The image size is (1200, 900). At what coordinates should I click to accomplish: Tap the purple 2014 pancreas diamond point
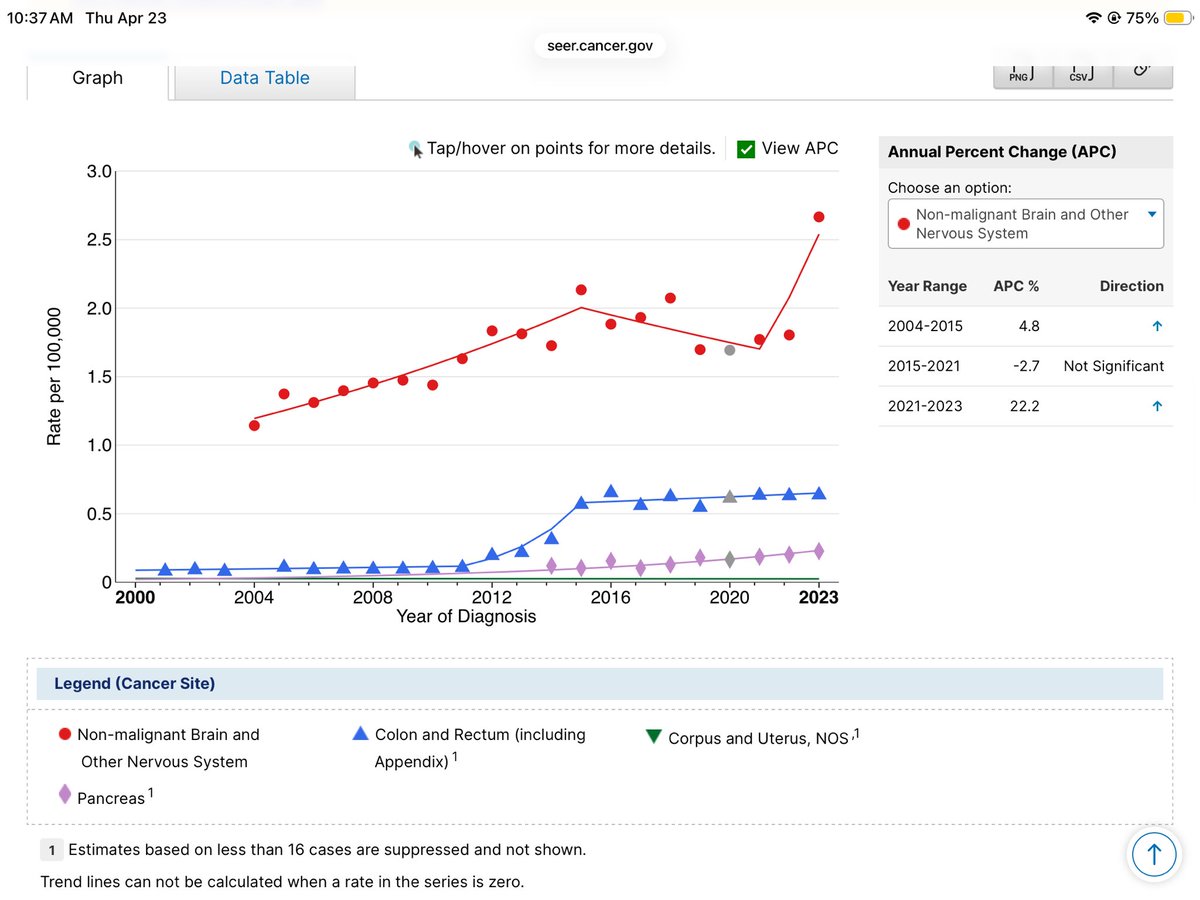[x=551, y=565]
